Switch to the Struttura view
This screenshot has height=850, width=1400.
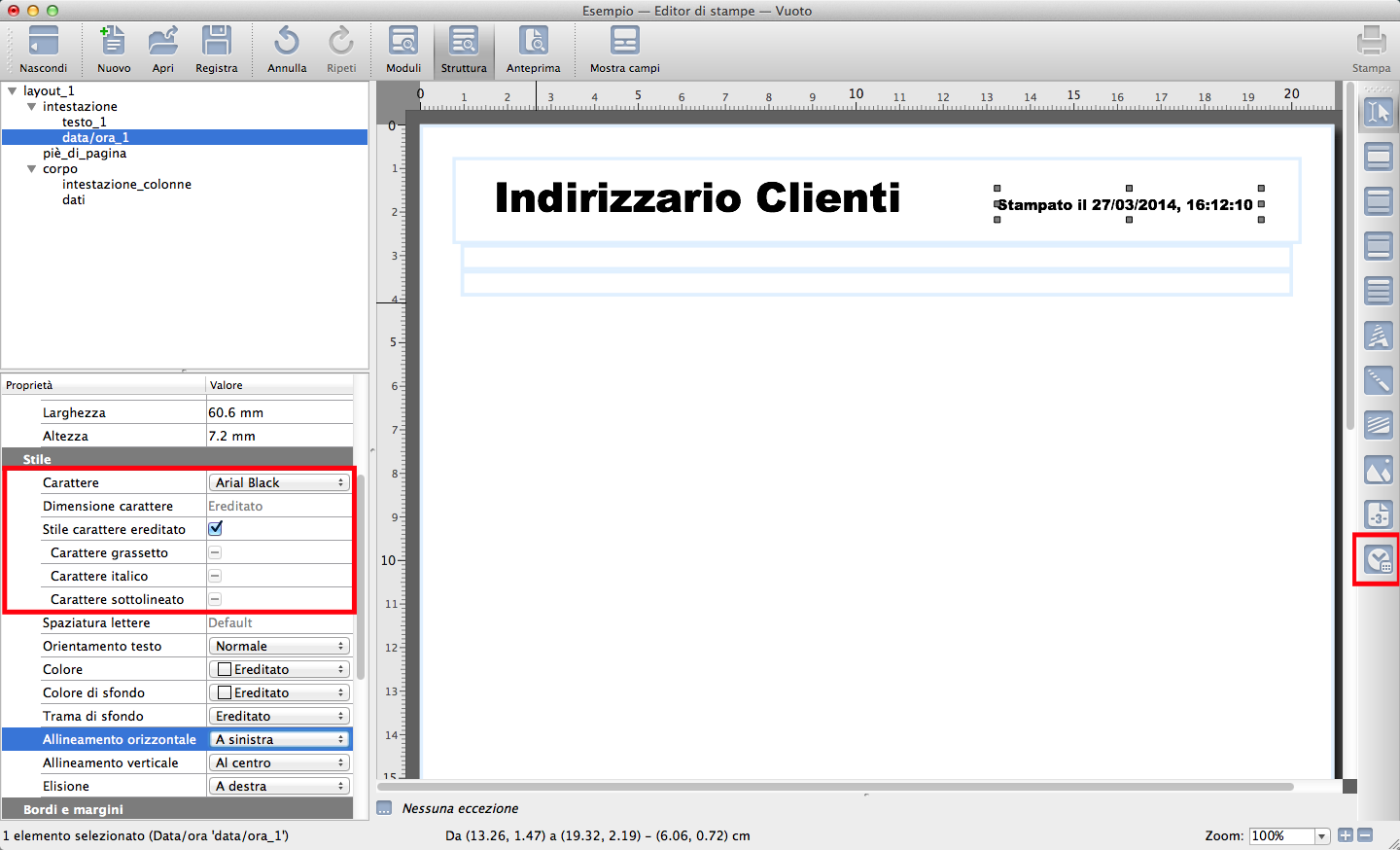[464, 49]
